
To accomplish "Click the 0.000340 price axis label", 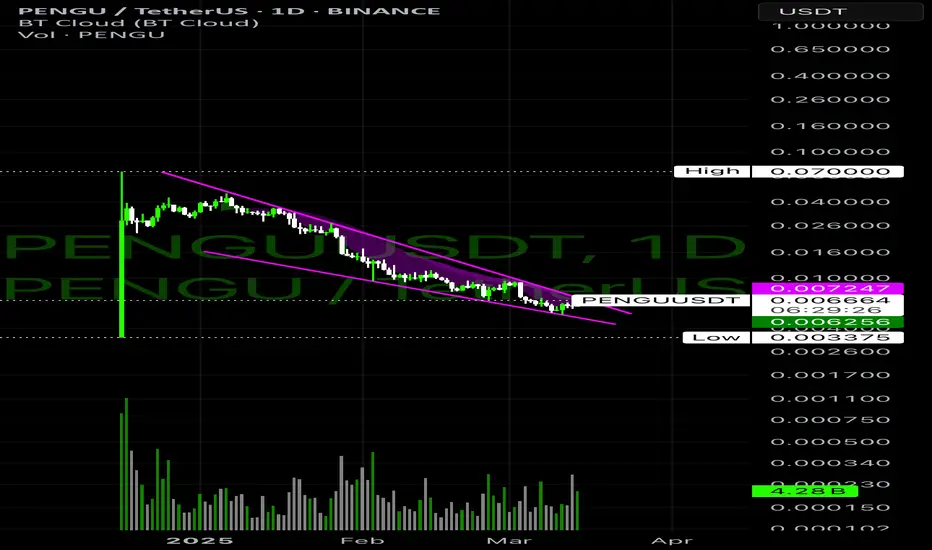I will click(830, 463).
